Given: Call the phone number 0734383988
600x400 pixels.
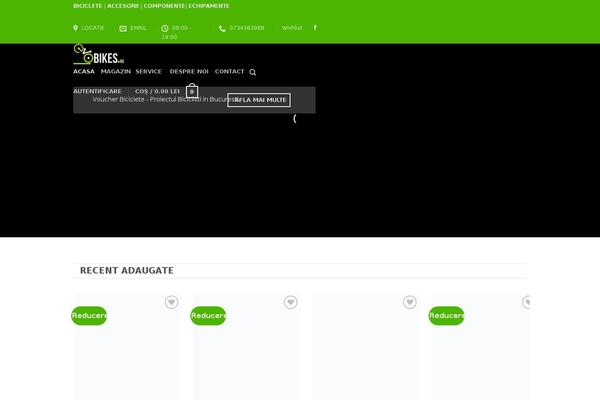Looking at the screenshot, I should pos(247,28).
